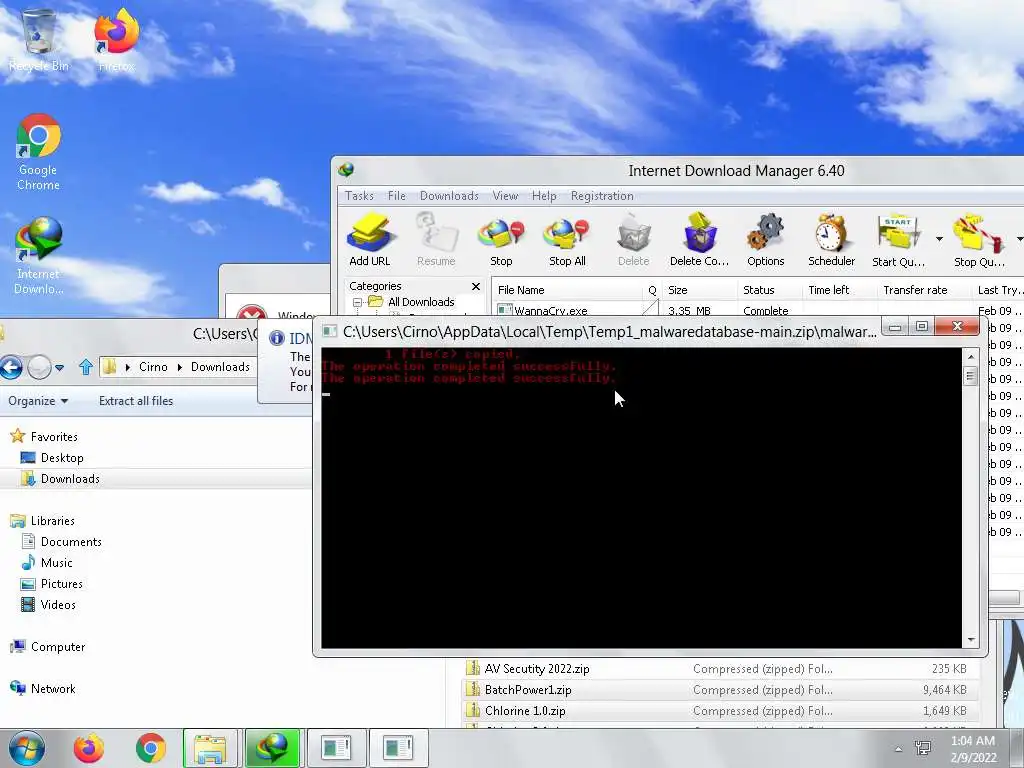The height and width of the screenshot is (768, 1024).
Task: Click the command prompt title bar icon
Action: coord(330,331)
